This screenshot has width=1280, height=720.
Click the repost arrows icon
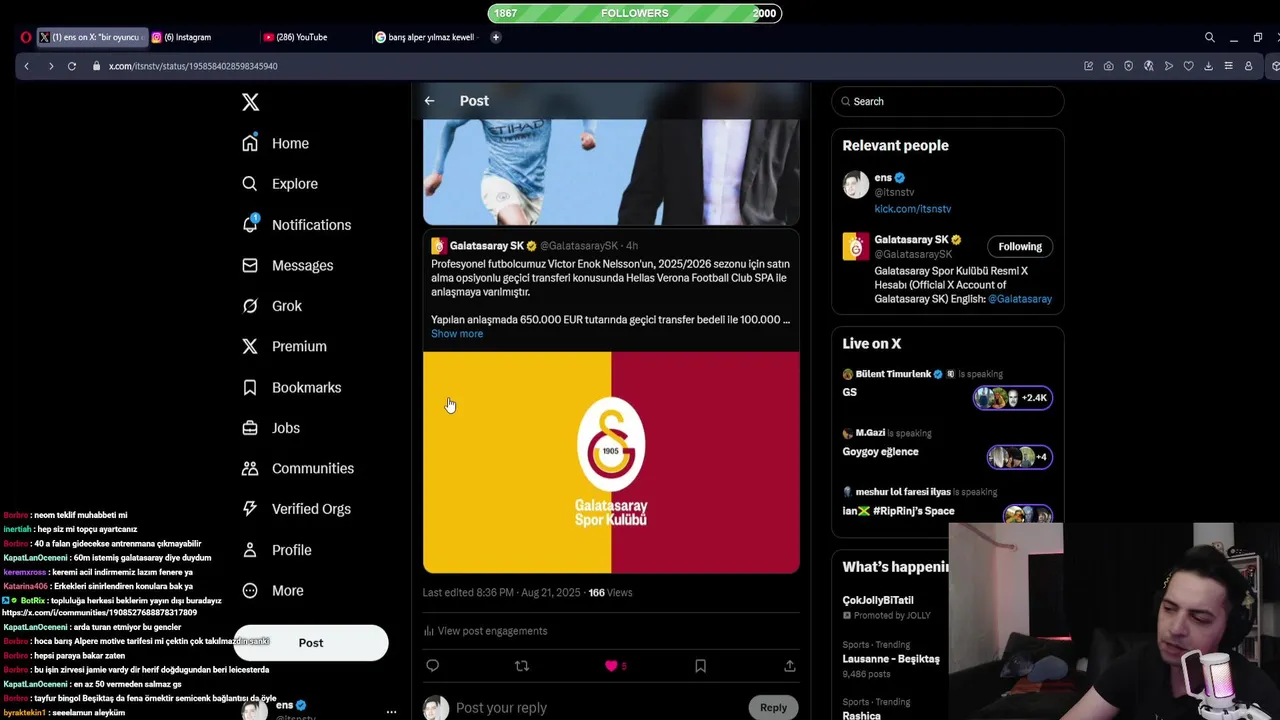tap(521, 666)
